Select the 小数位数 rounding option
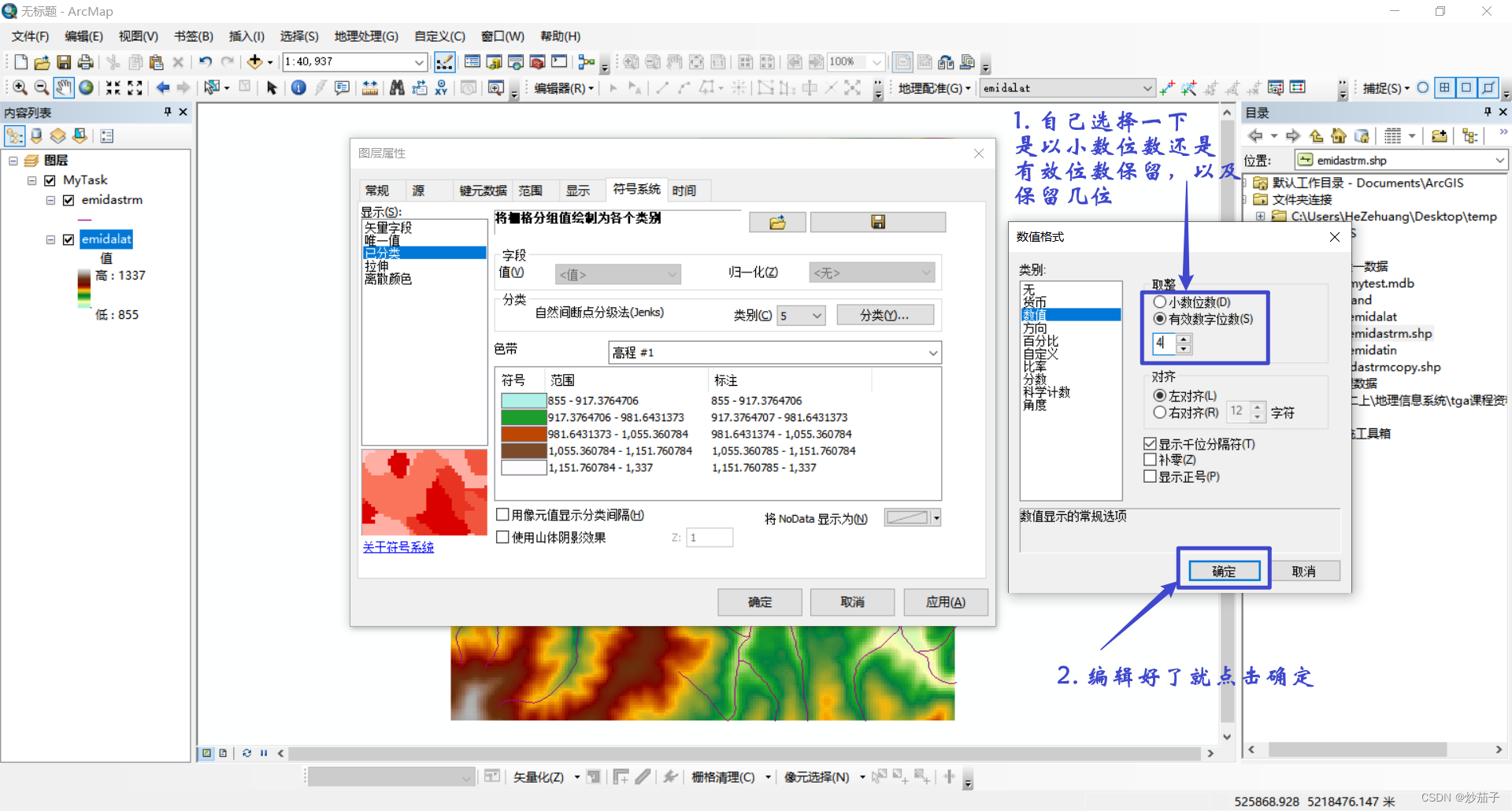 tap(1159, 302)
